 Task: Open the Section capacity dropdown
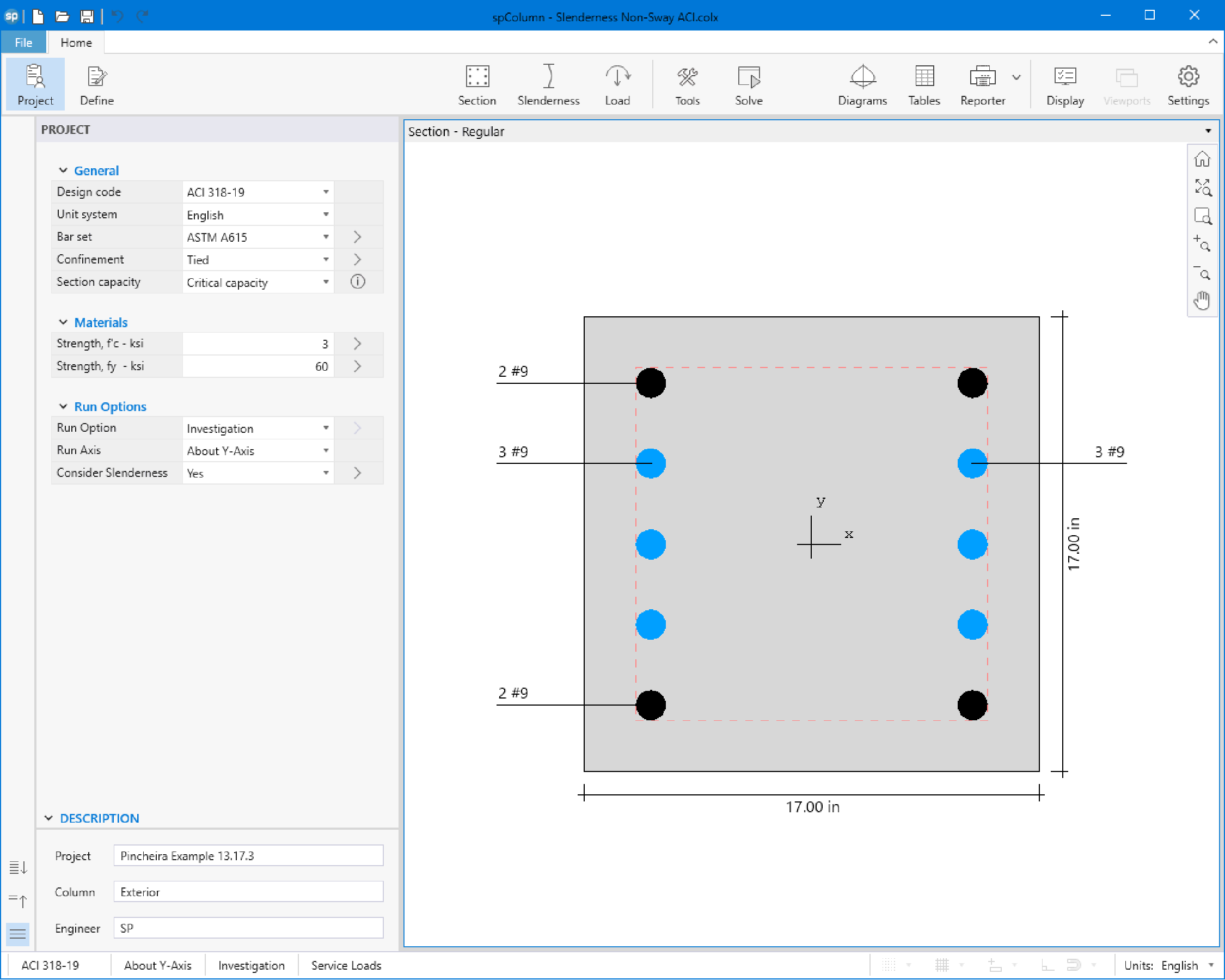(x=258, y=283)
